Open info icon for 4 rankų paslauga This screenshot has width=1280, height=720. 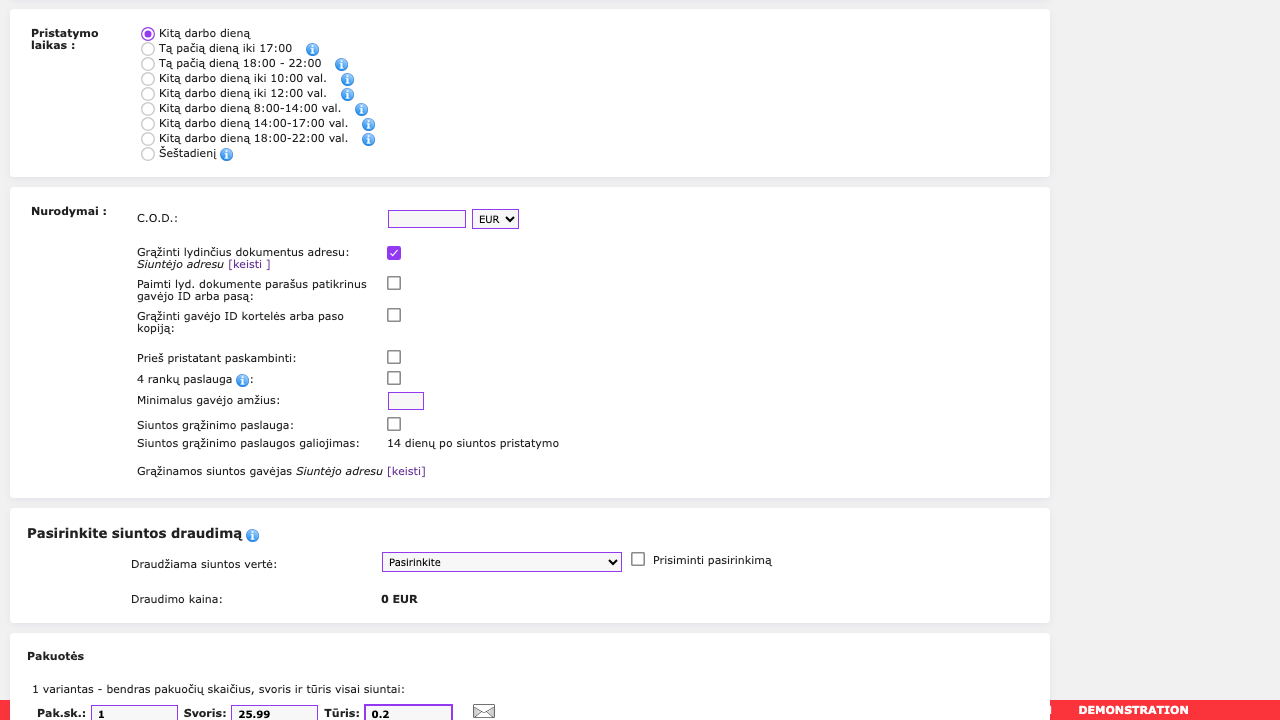click(242, 380)
